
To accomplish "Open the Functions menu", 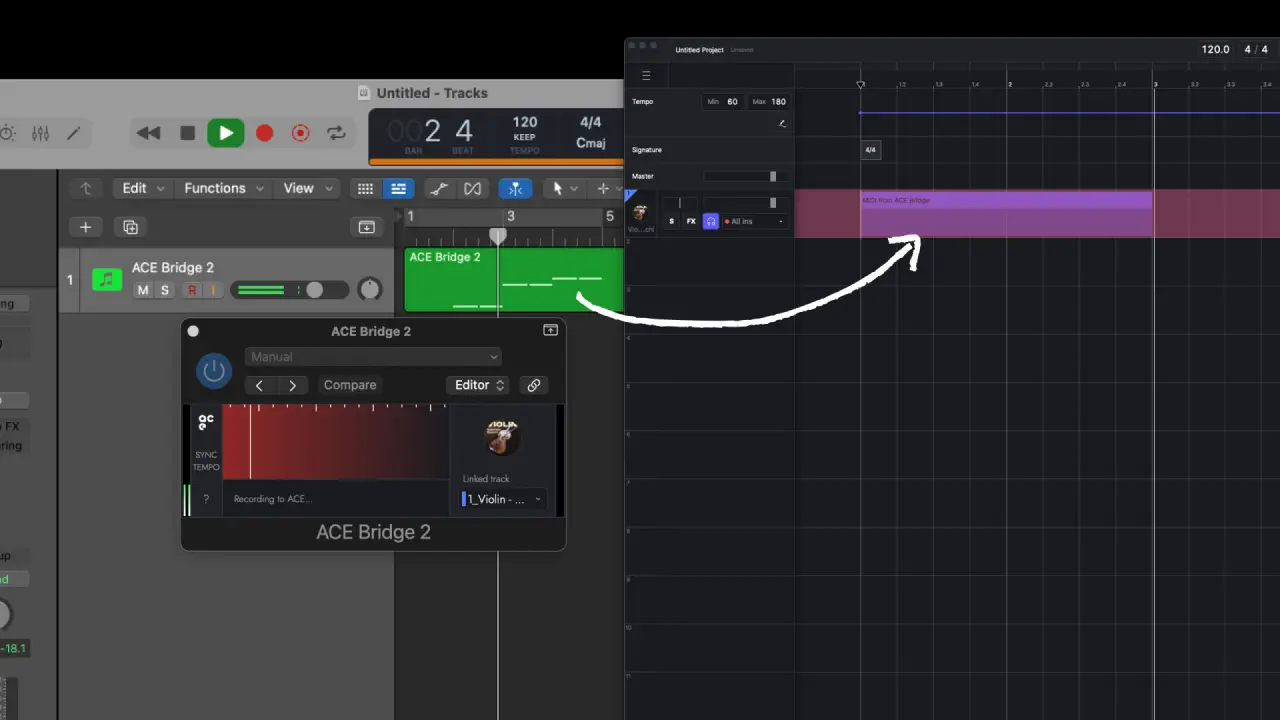I will [x=223, y=188].
